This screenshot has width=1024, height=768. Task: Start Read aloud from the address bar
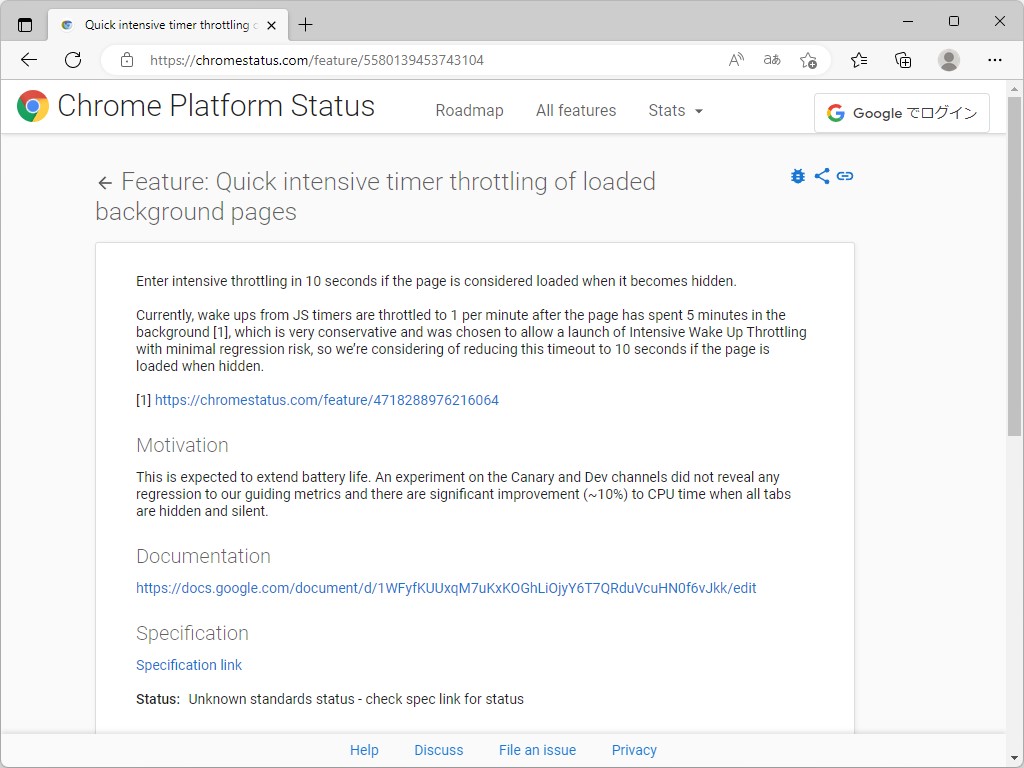[x=736, y=60]
